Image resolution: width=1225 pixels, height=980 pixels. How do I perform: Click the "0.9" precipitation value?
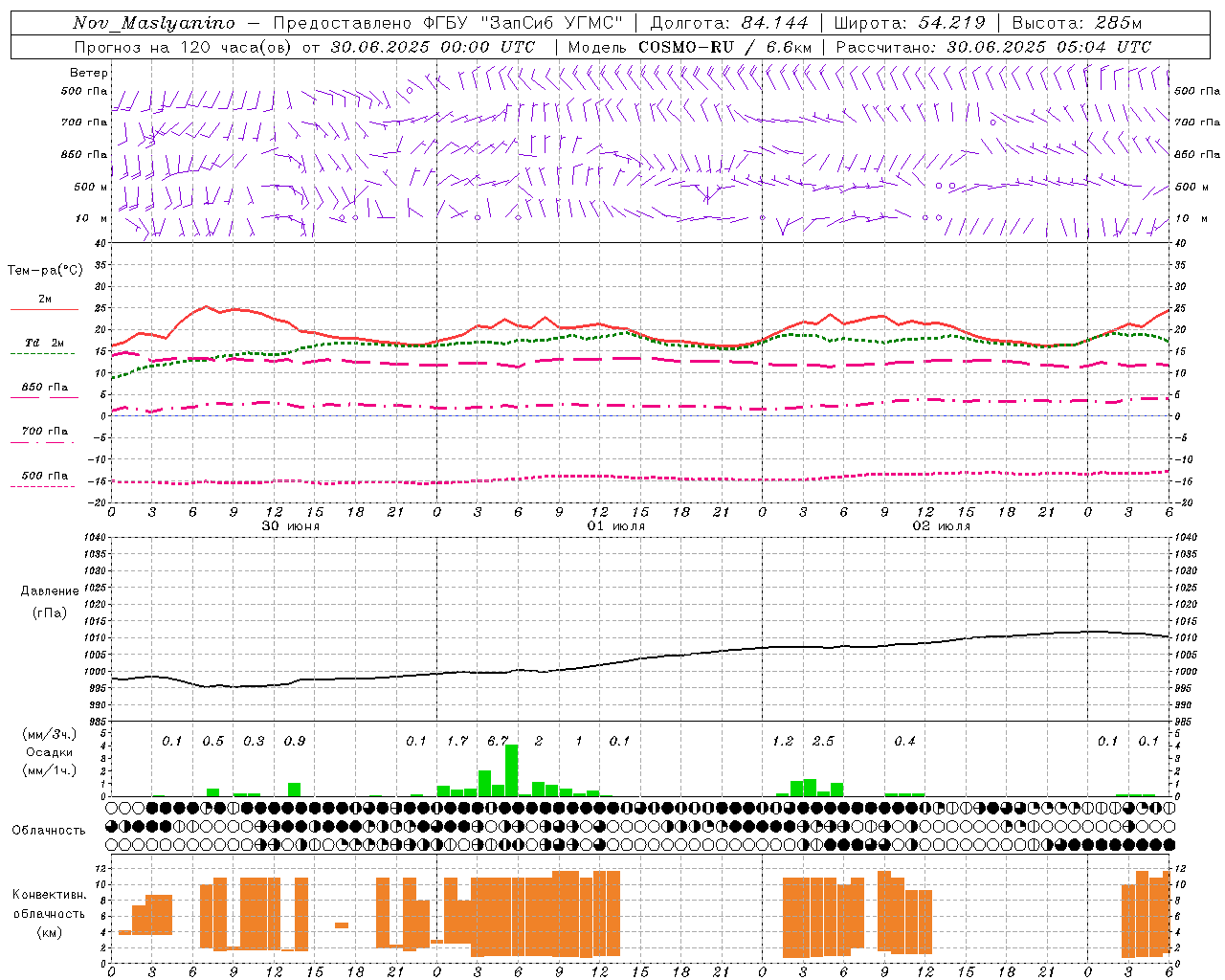point(295,742)
